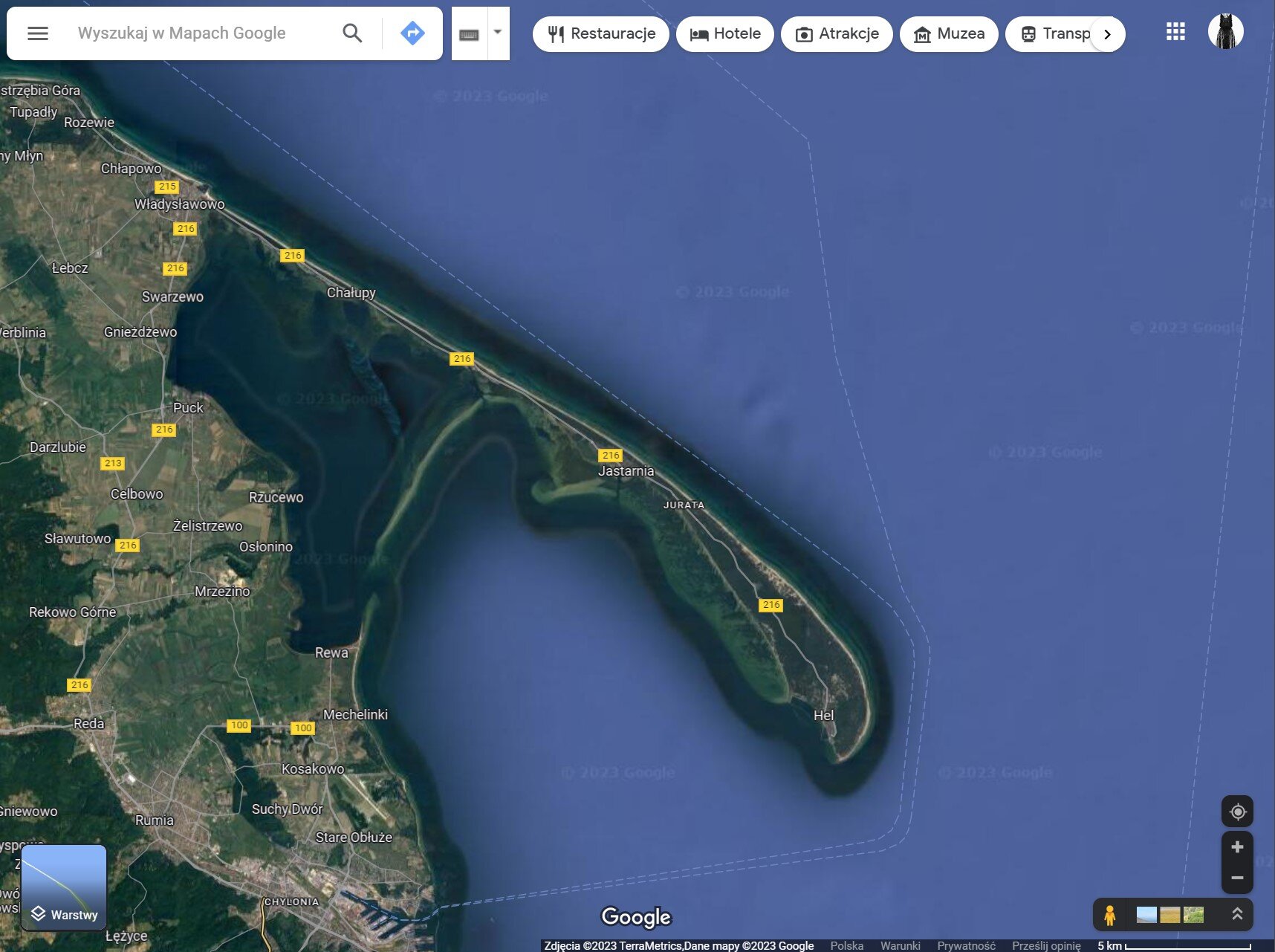Zoom in with the plus button

coord(1237,847)
